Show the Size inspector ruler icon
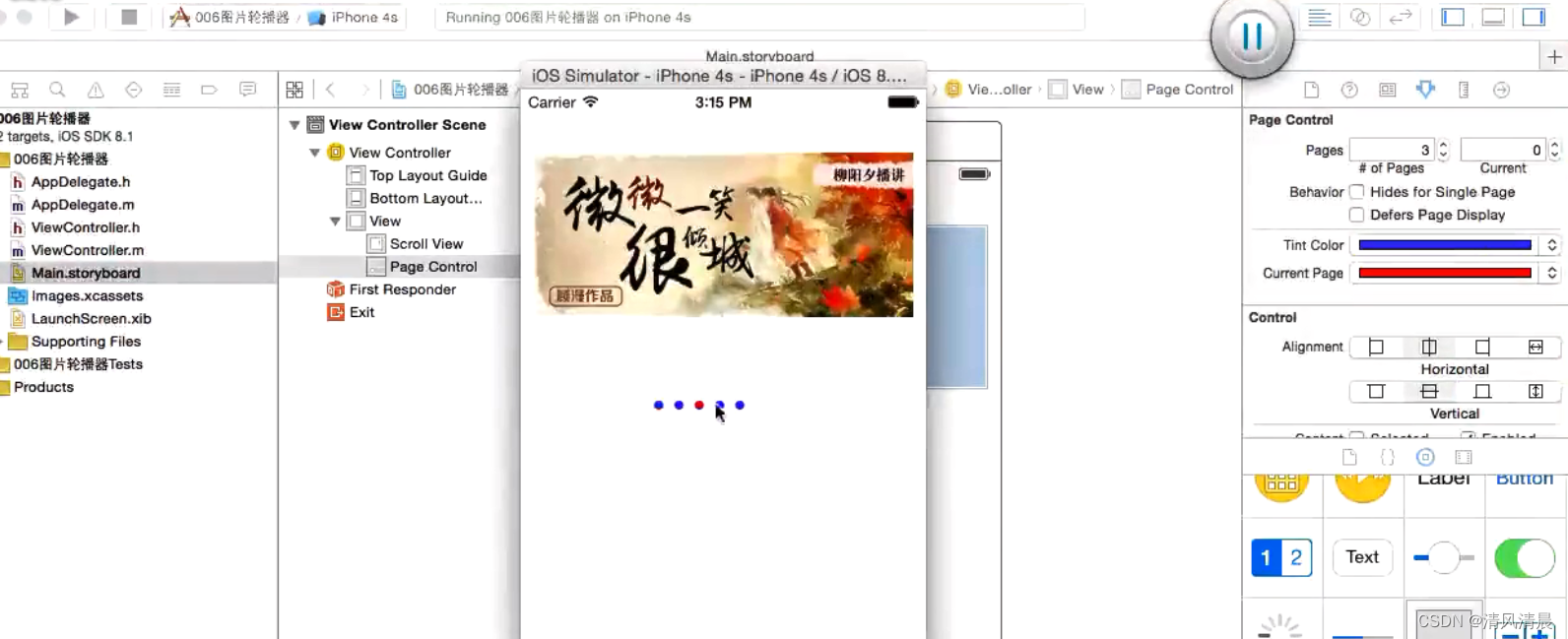 pos(1464,90)
